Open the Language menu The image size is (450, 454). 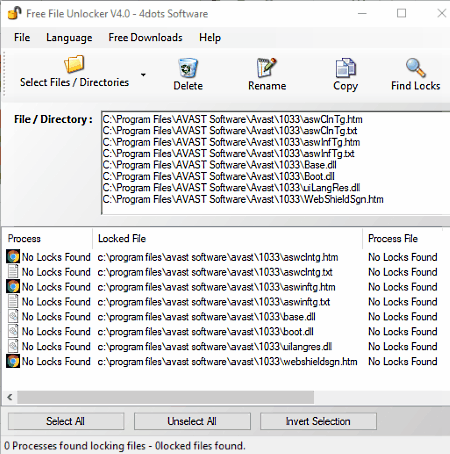(69, 37)
